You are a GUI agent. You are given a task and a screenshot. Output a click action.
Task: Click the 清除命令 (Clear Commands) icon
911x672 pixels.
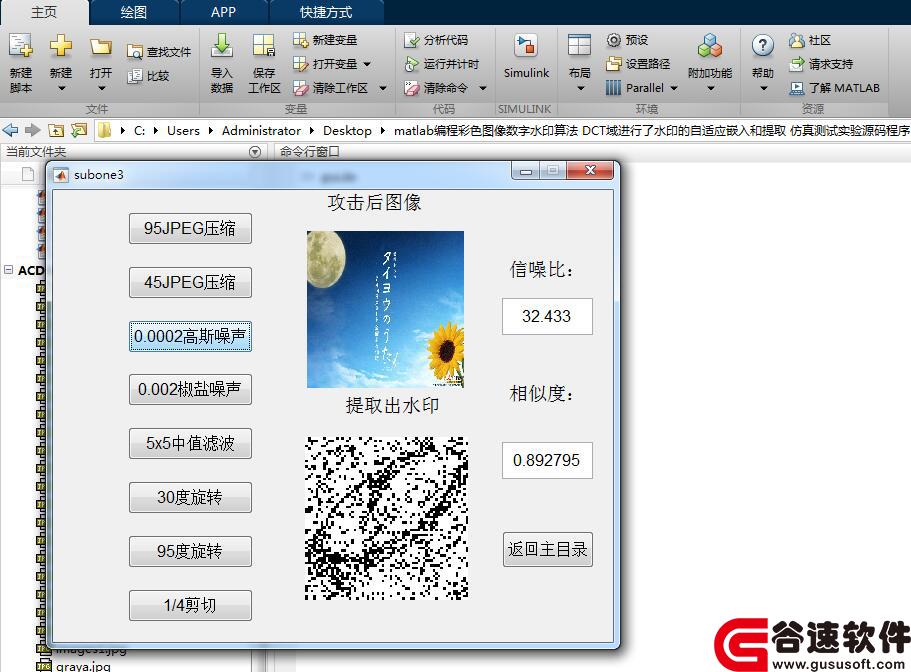tap(411, 88)
